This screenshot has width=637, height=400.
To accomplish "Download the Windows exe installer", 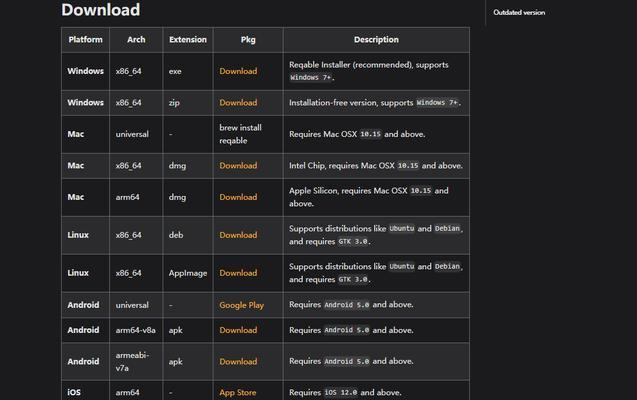I will coord(238,71).
